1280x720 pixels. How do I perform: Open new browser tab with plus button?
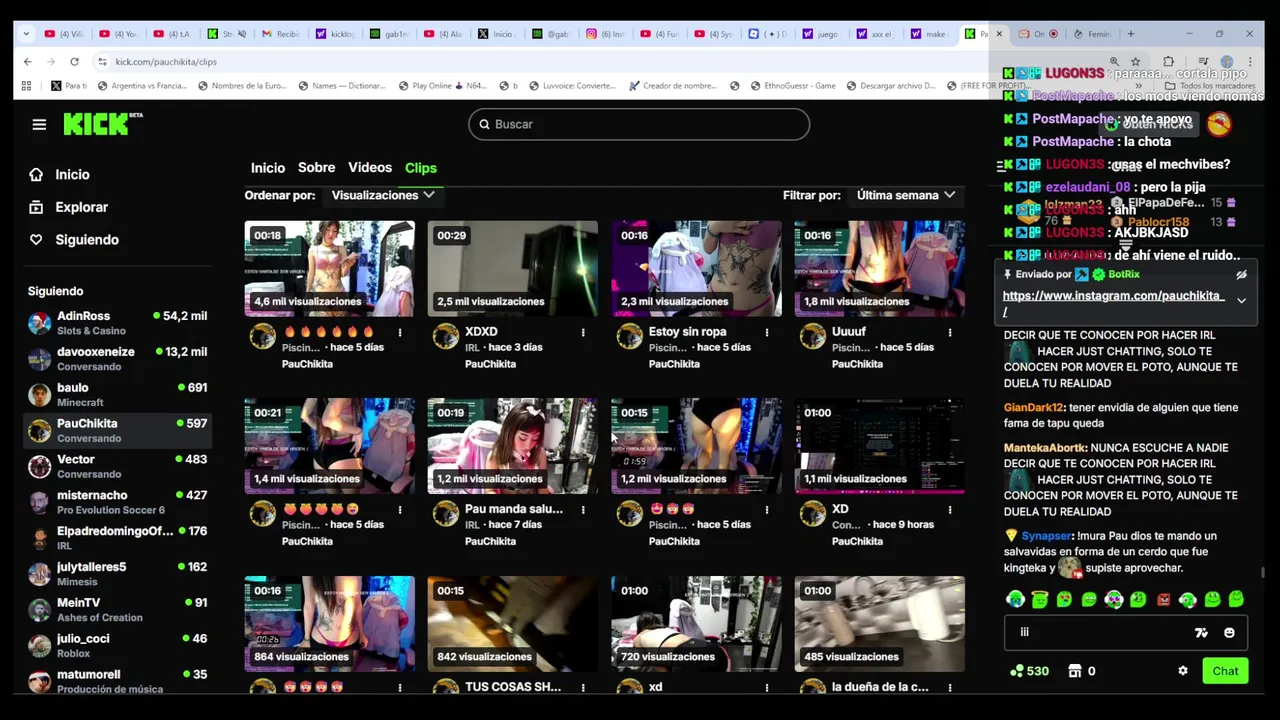(1131, 34)
